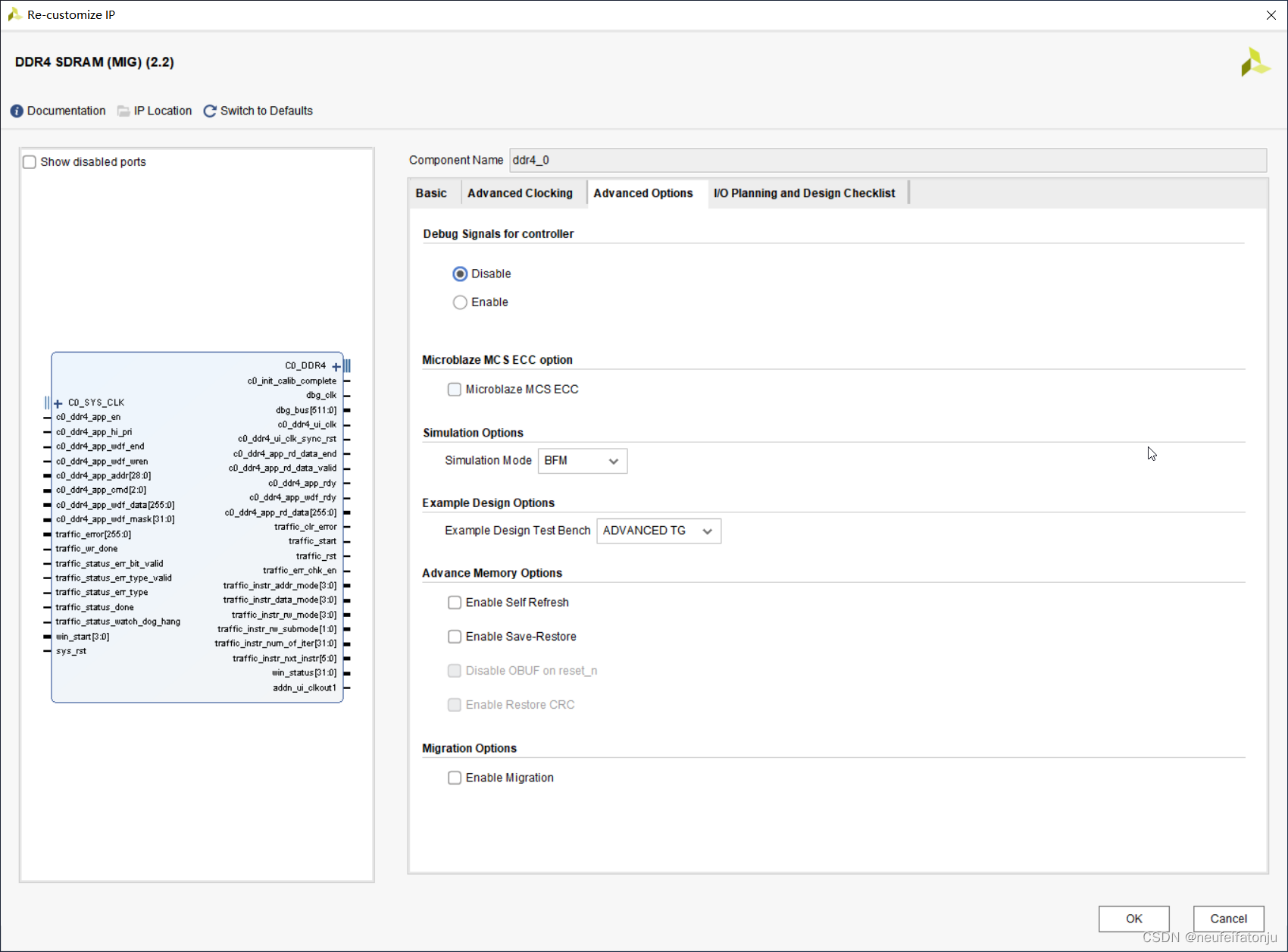The height and width of the screenshot is (952, 1288).
Task: Select the traffic_error[255:0] port
Action: [93, 534]
